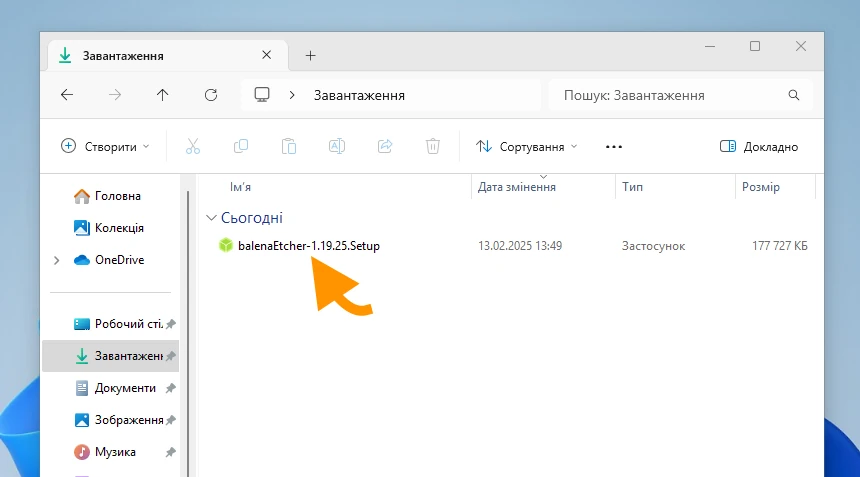Click the date 13.02.2025 13:49

pos(520,246)
